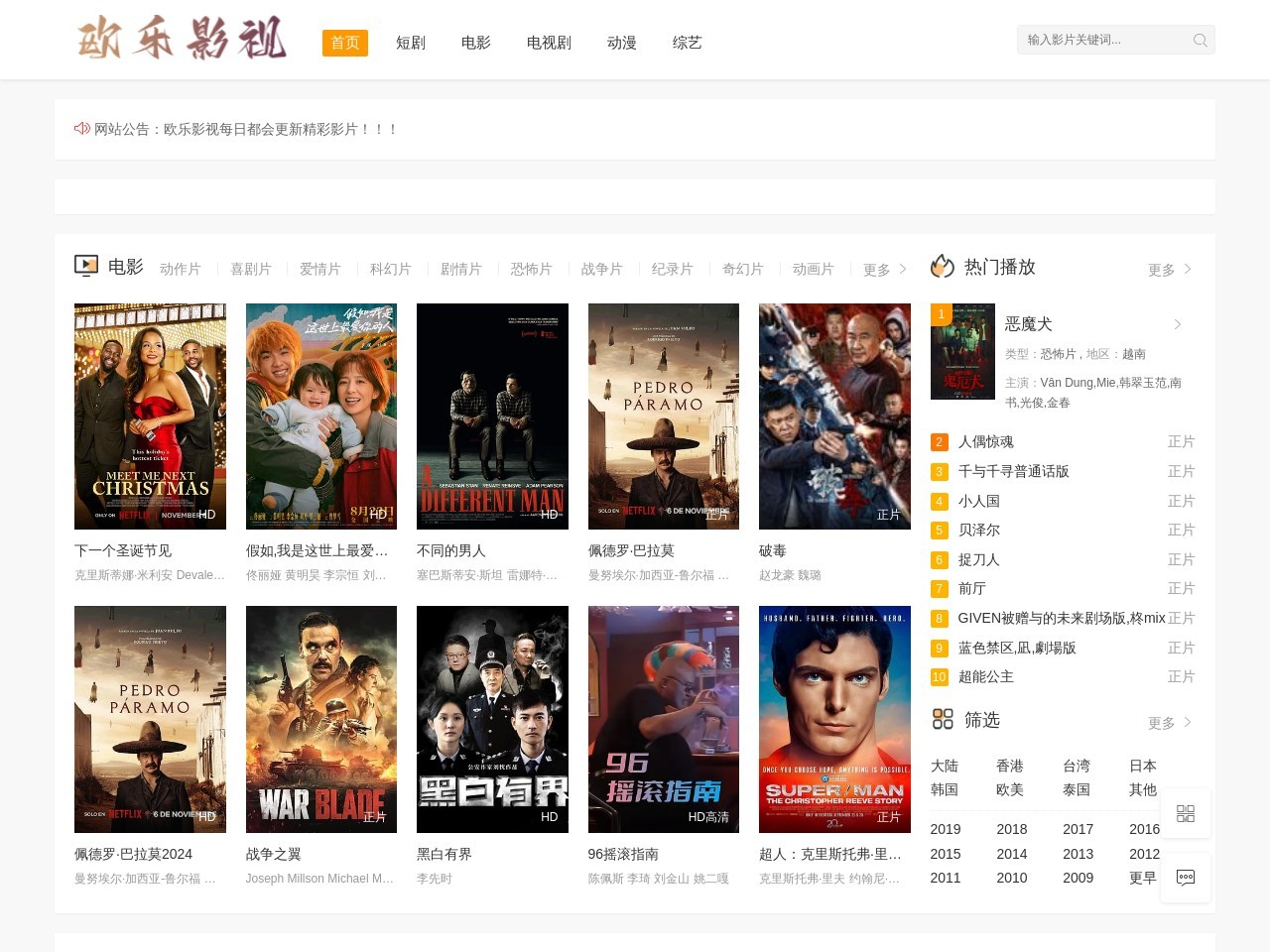The width and height of the screenshot is (1270, 952).
Task: Click the search magnifier icon
Action: [x=1200, y=41]
